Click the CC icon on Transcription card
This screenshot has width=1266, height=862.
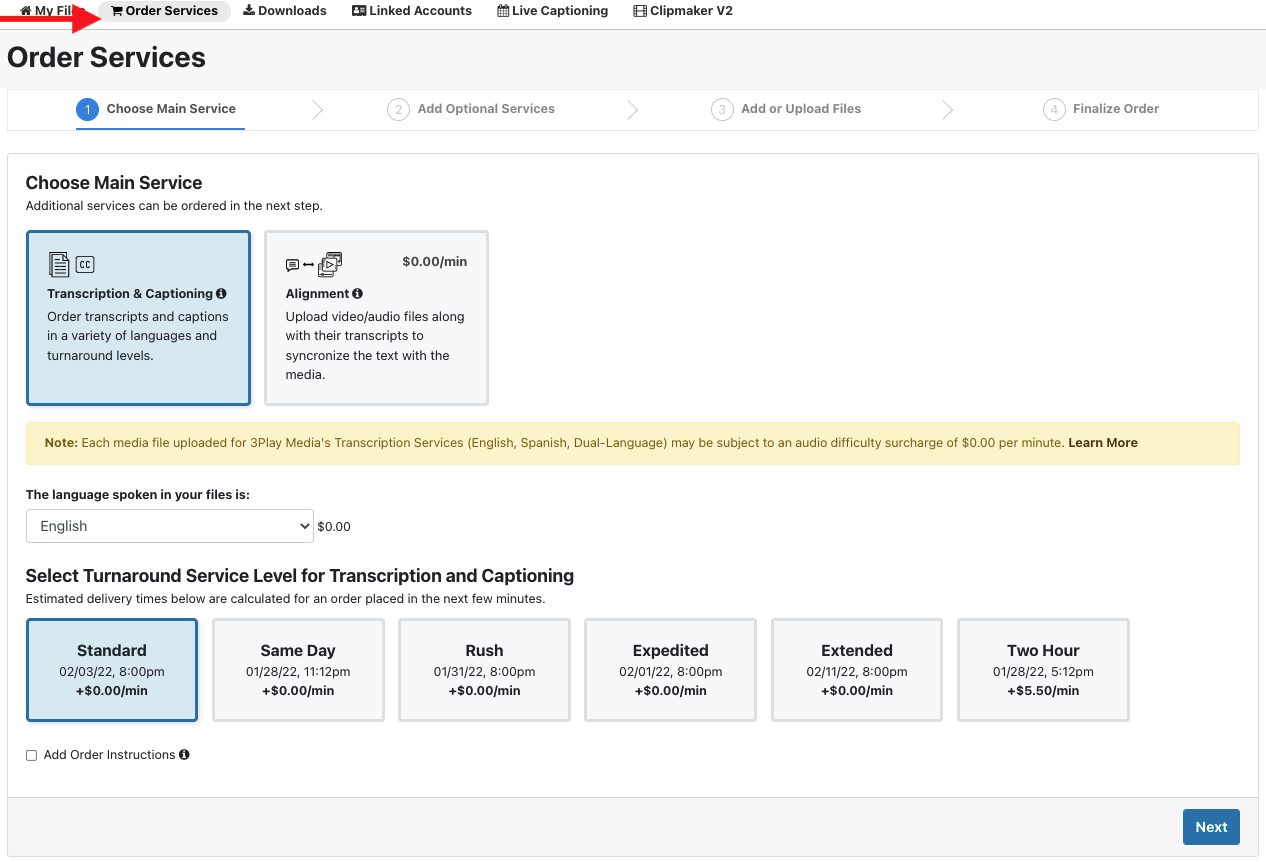[x=85, y=264]
